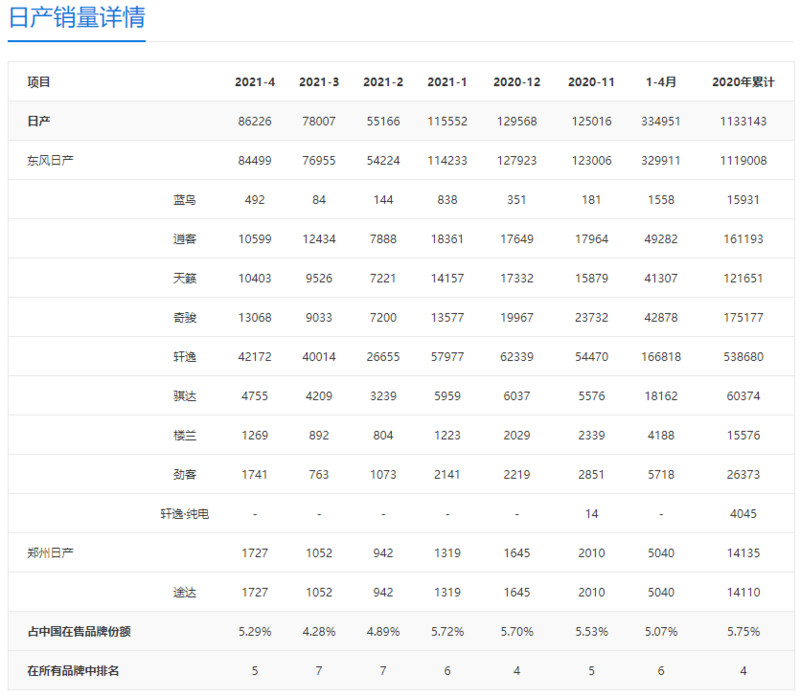Click the 轩逸·纯电 model name
The image size is (800, 697).
click(185, 514)
